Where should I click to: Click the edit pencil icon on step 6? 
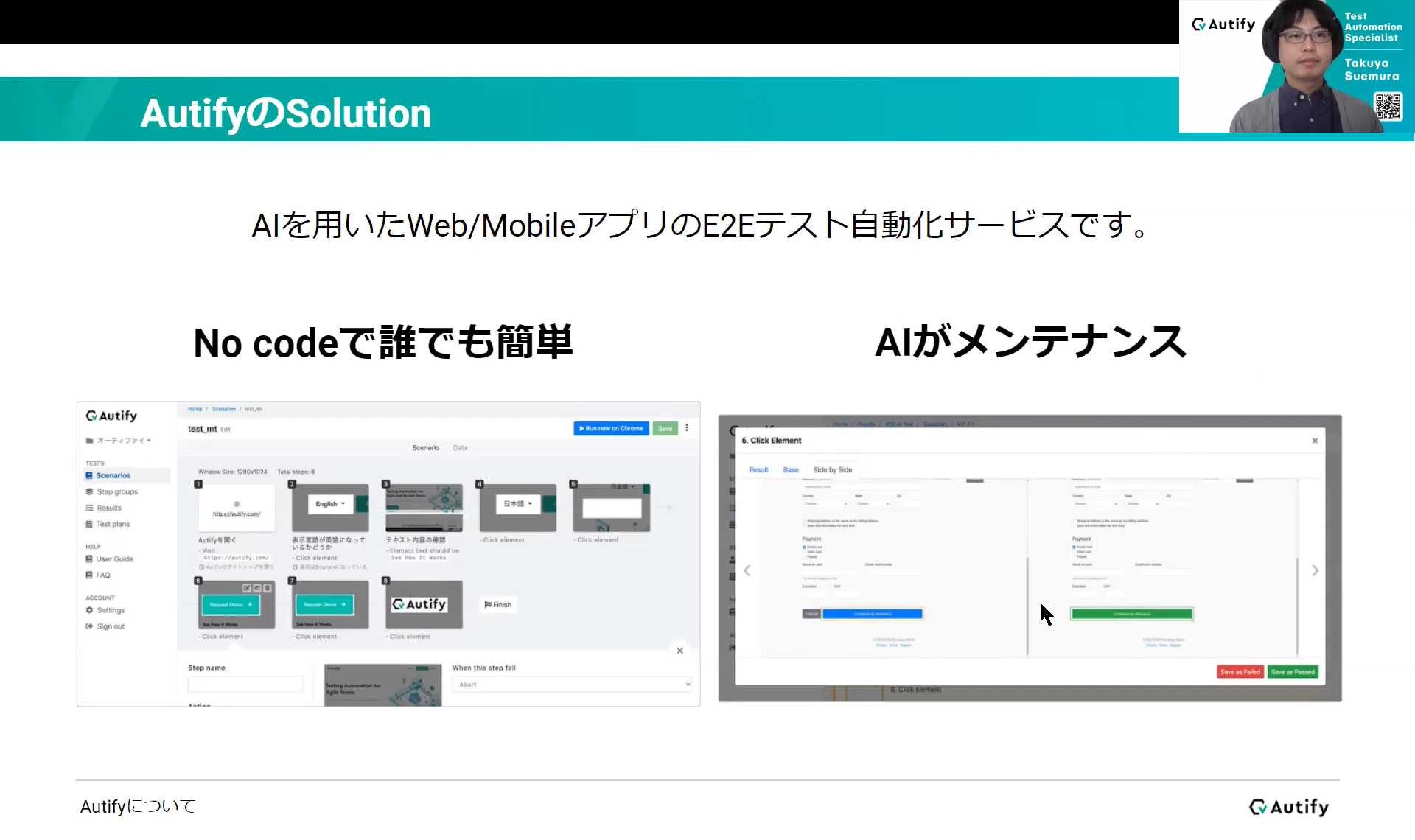click(247, 588)
